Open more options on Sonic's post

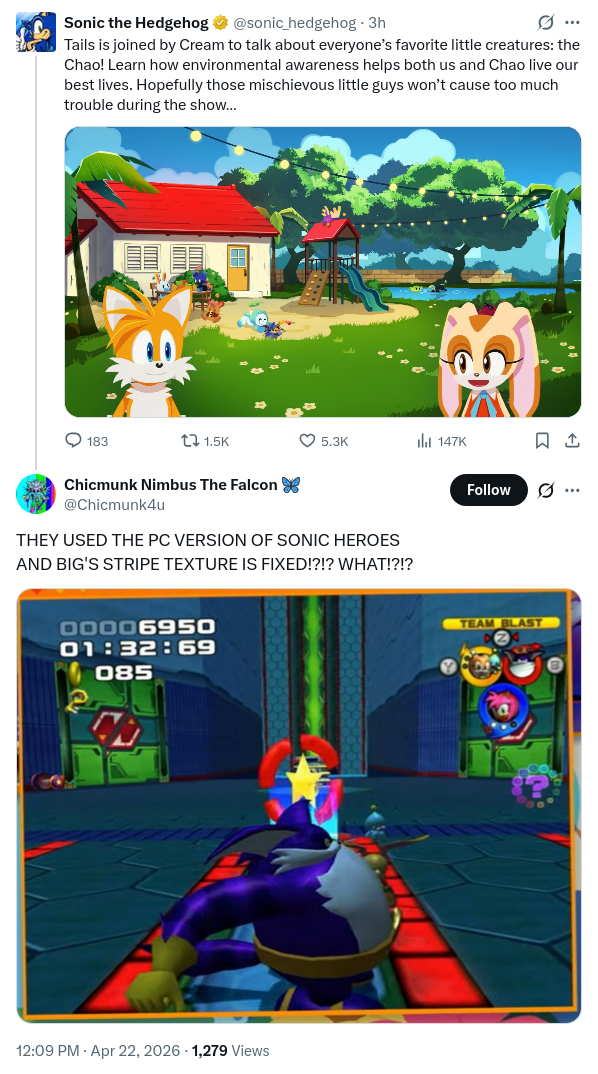pyautogui.click(x=572, y=23)
